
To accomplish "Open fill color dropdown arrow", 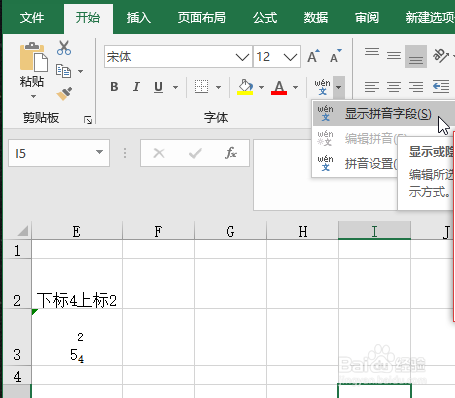I will pyautogui.click(x=261, y=87).
